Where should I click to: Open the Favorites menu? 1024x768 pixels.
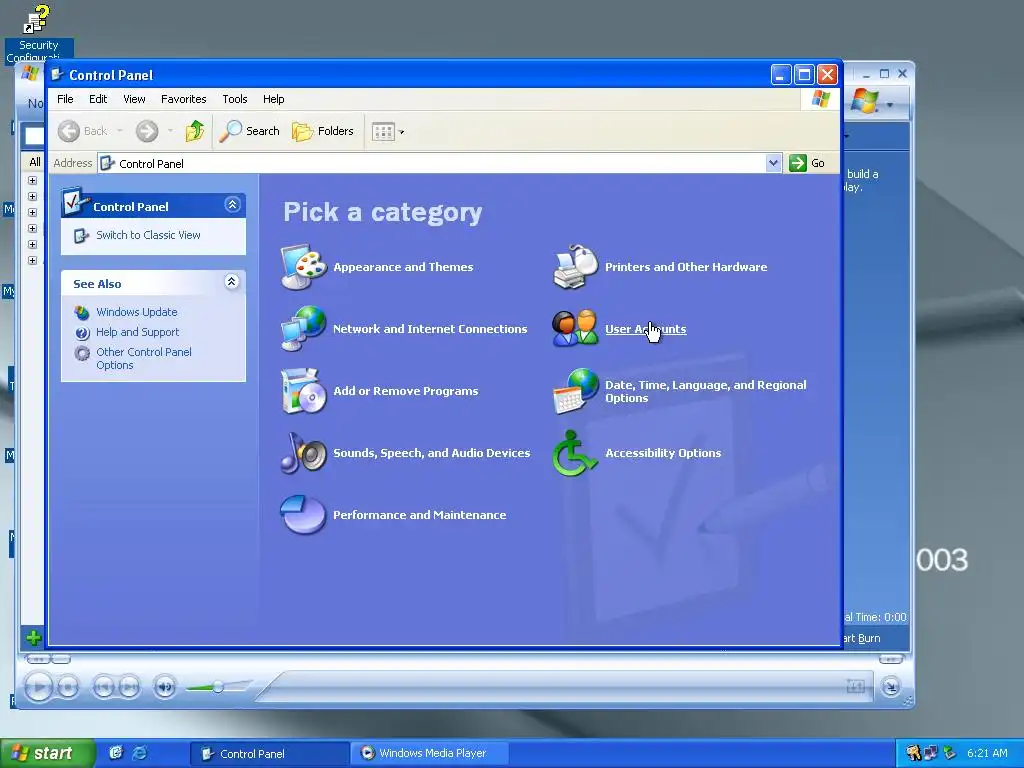[184, 99]
